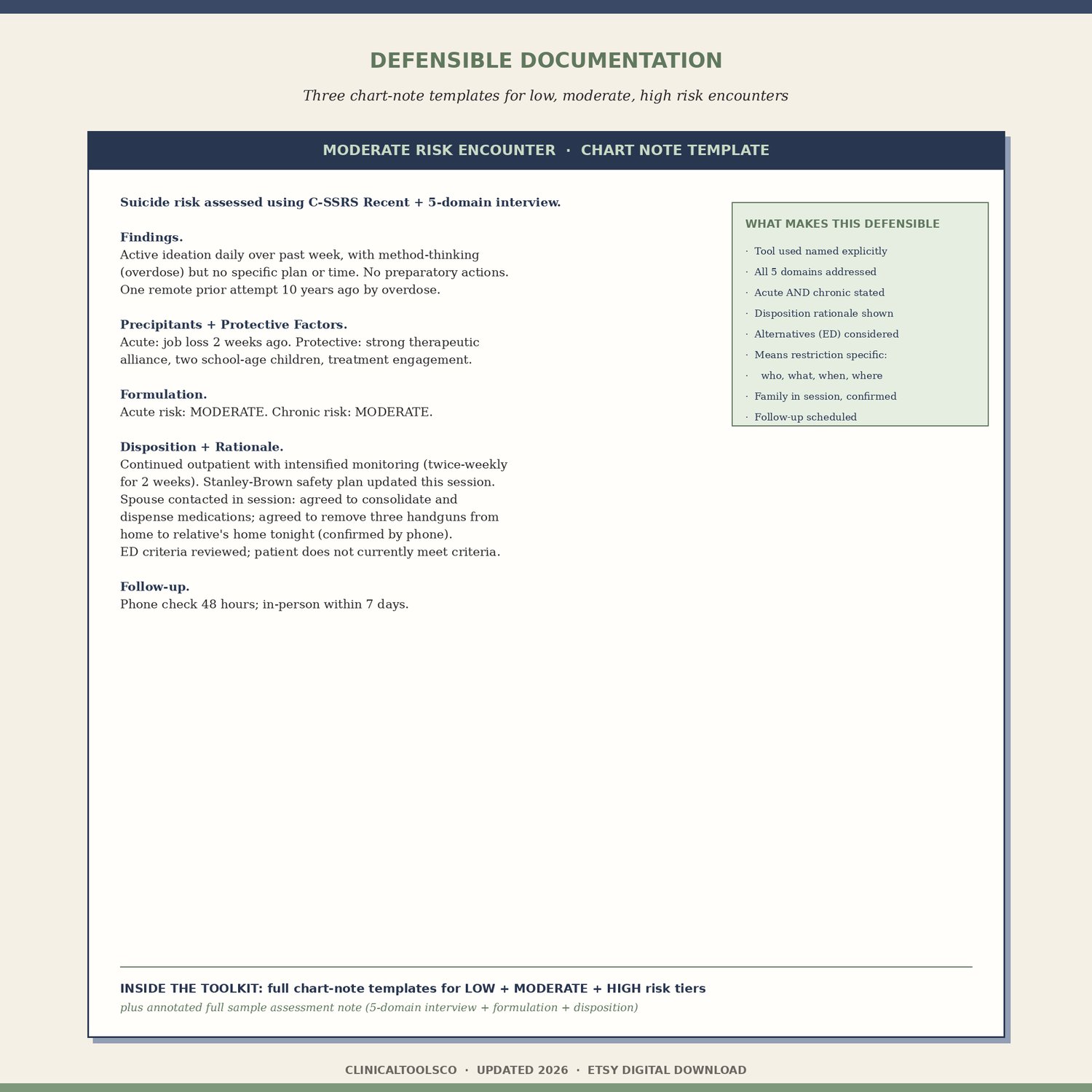Click the line starting "Acute: job loss 2 weeks ago"
The image size is (1092, 1092).
300,342
